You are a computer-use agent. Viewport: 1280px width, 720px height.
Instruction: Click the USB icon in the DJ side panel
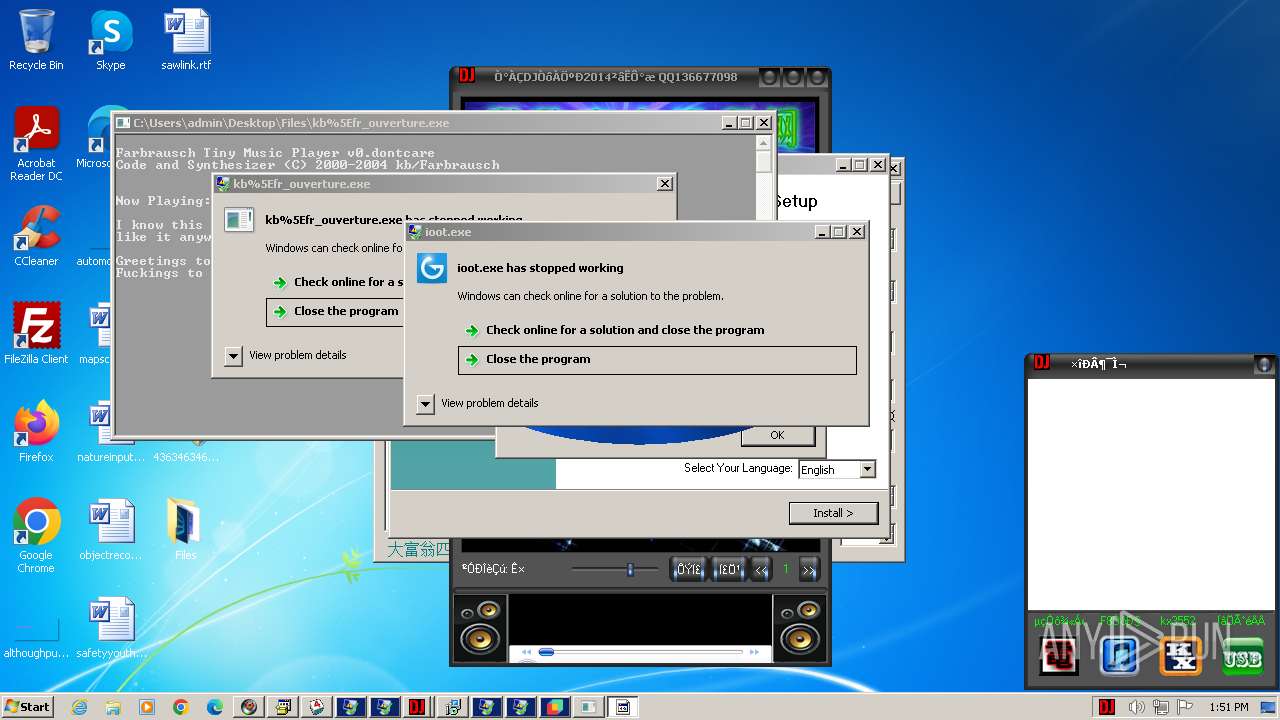tap(1241, 657)
